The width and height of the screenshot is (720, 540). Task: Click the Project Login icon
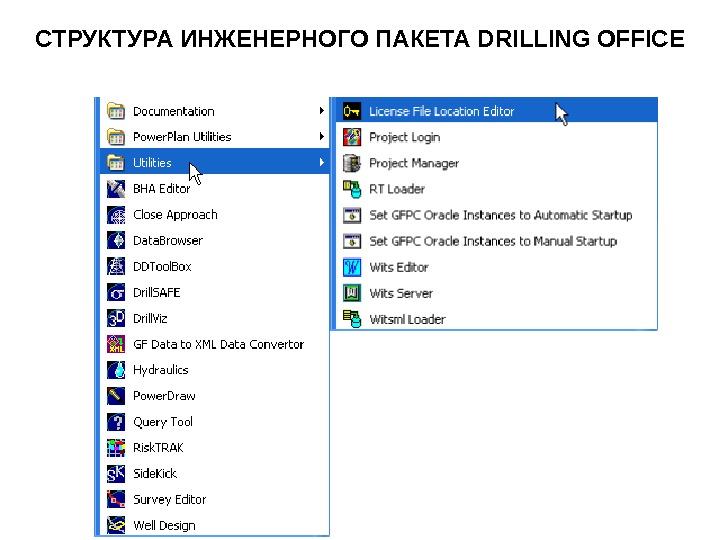coord(352,137)
